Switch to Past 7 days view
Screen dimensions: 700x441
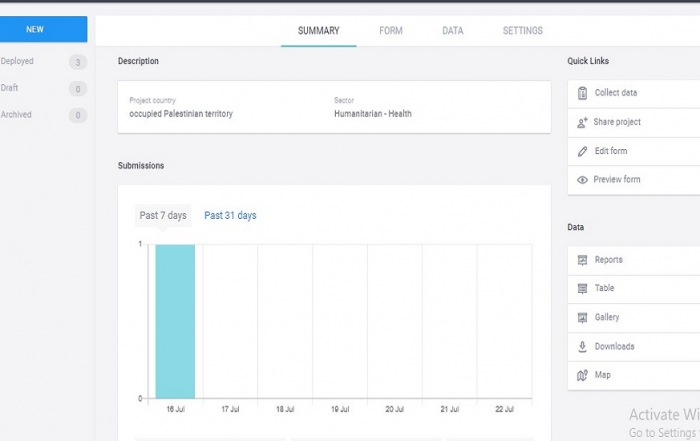coord(163,216)
